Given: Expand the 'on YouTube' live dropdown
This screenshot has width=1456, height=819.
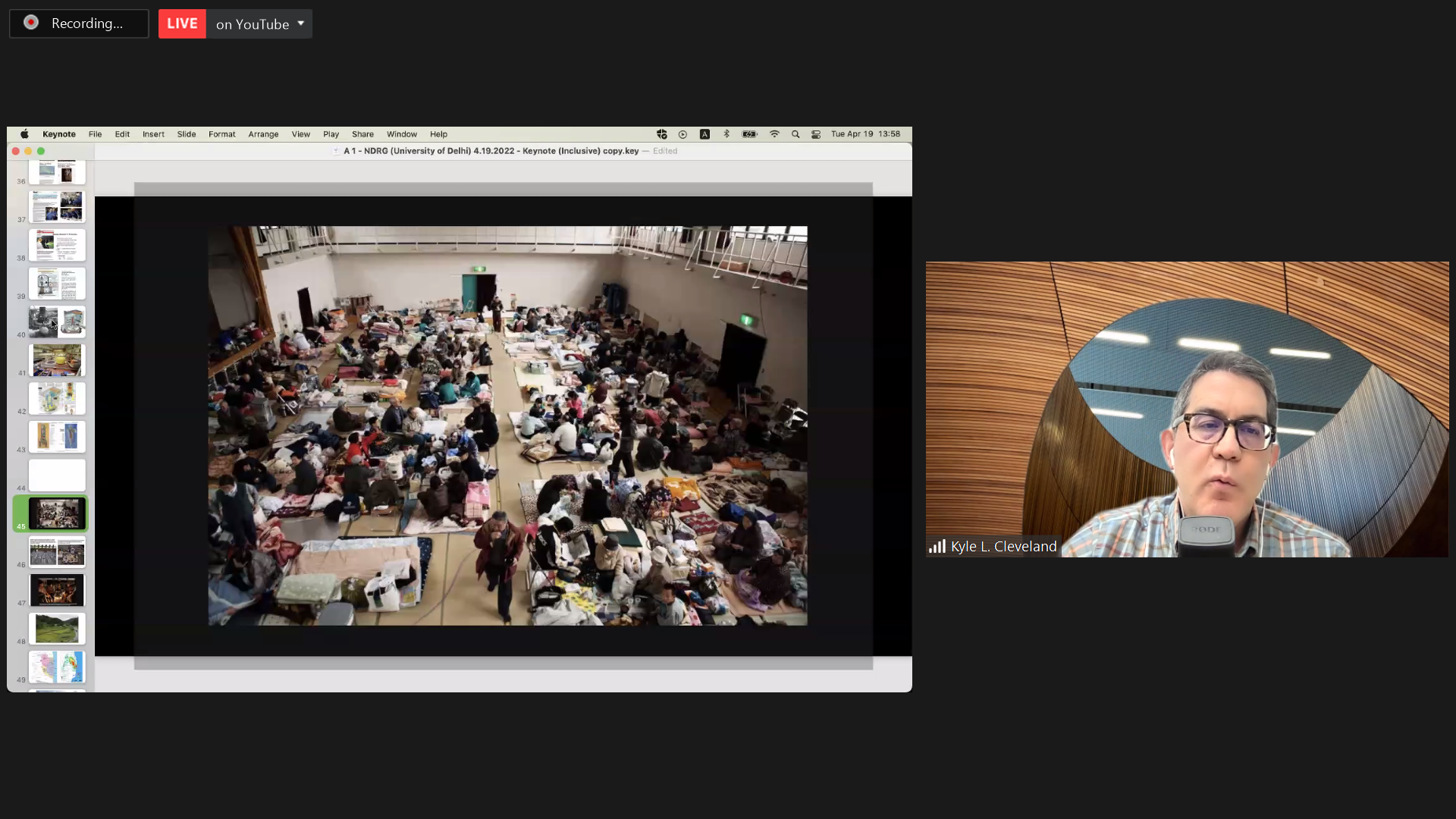Looking at the screenshot, I should pyautogui.click(x=300, y=24).
